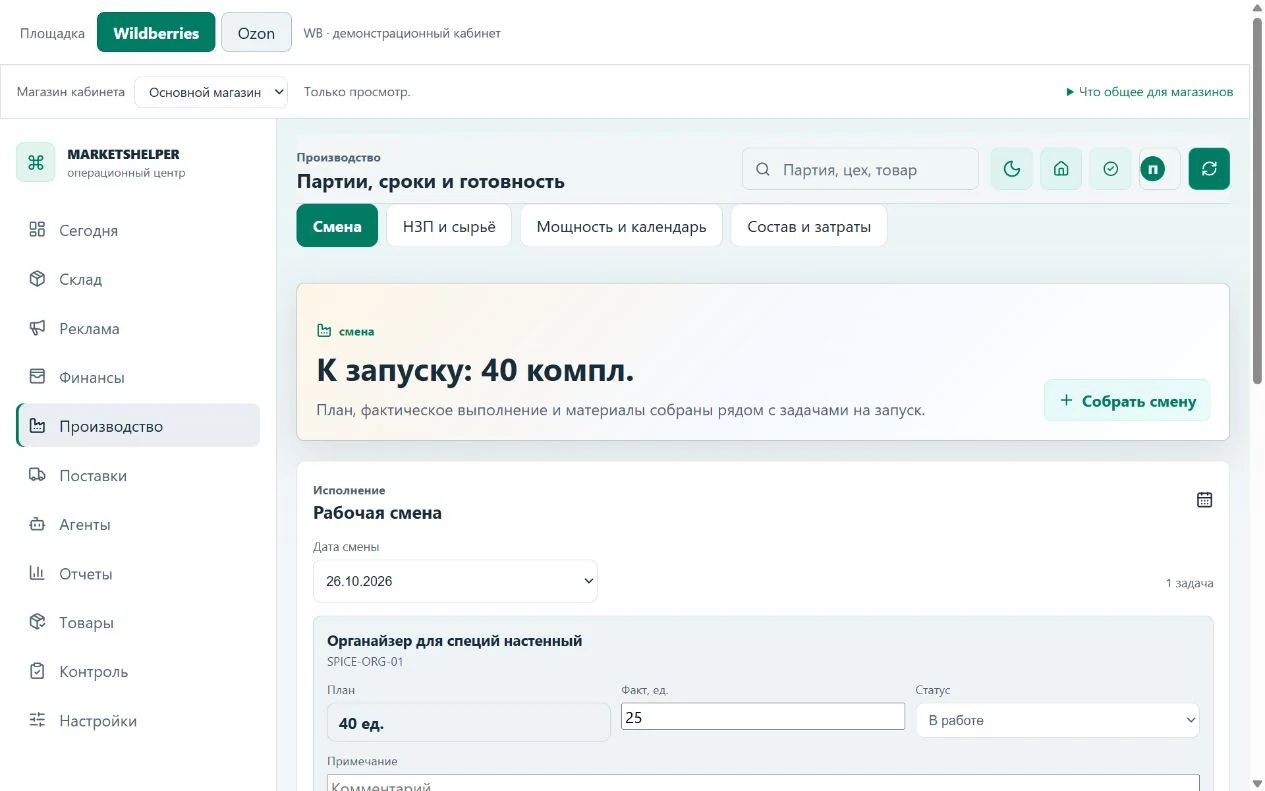Click the check-circle icon button in header
Screen dimensions: 1265x791
point(1110,169)
